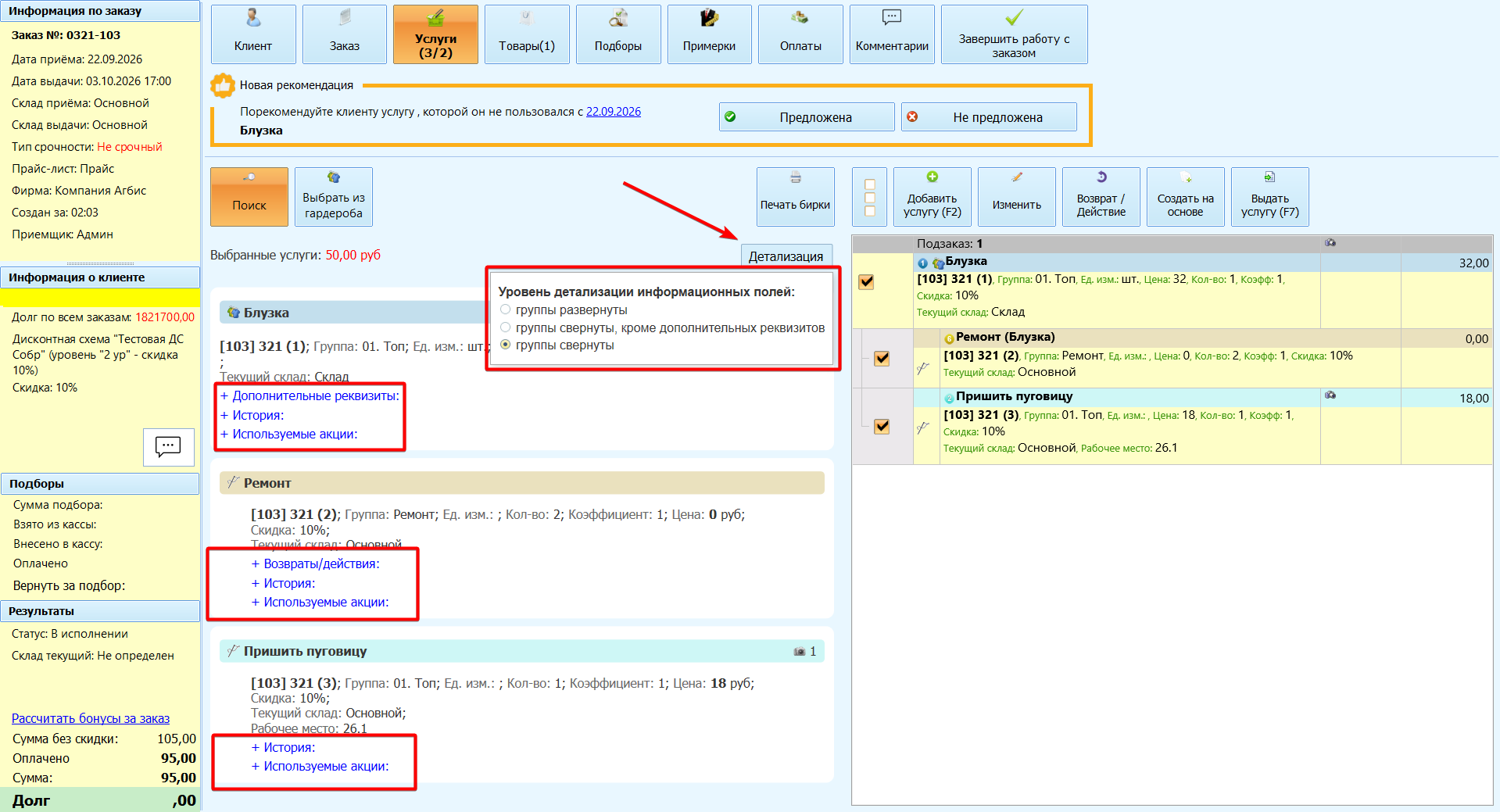Open the Оплаты section
This screenshot has height=812, width=1500.
(x=800, y=34)
